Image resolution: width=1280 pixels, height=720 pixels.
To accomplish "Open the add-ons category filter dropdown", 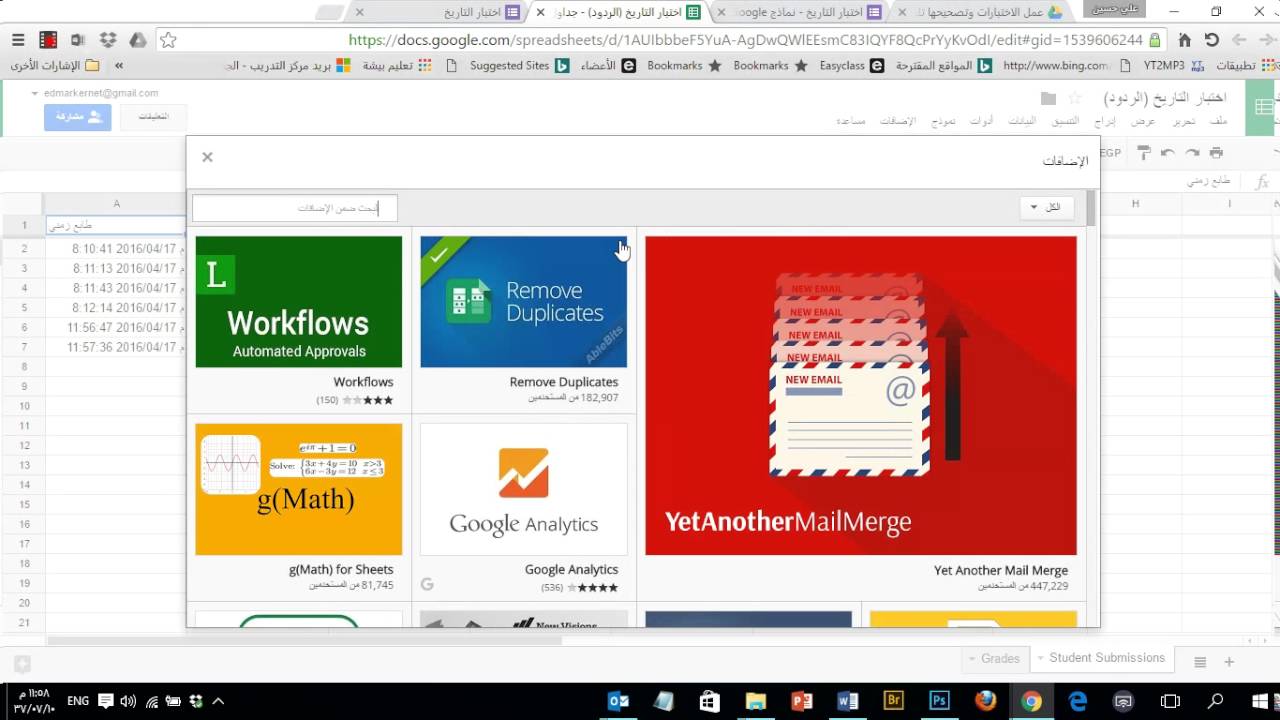I will pyautogui.click(x=1045, y=207).
